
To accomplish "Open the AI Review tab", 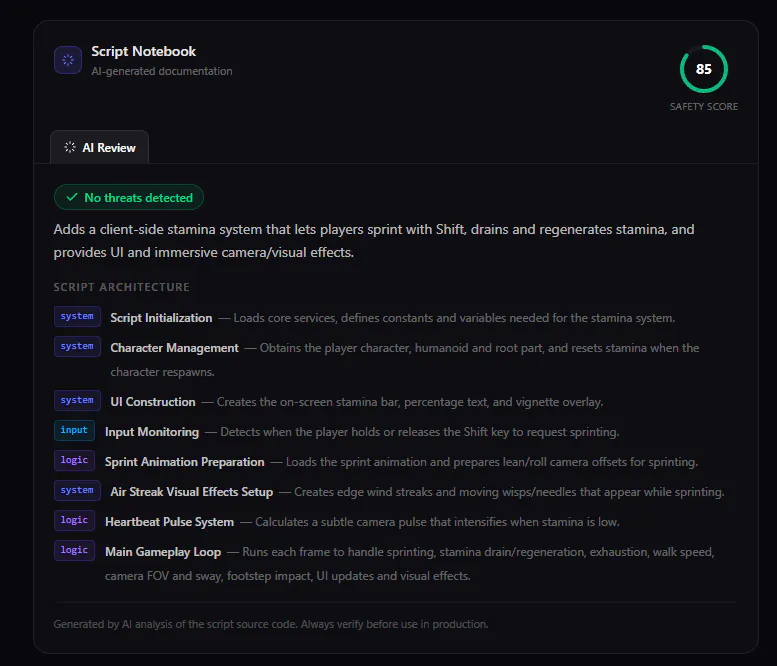I will (x=100, y=147).
